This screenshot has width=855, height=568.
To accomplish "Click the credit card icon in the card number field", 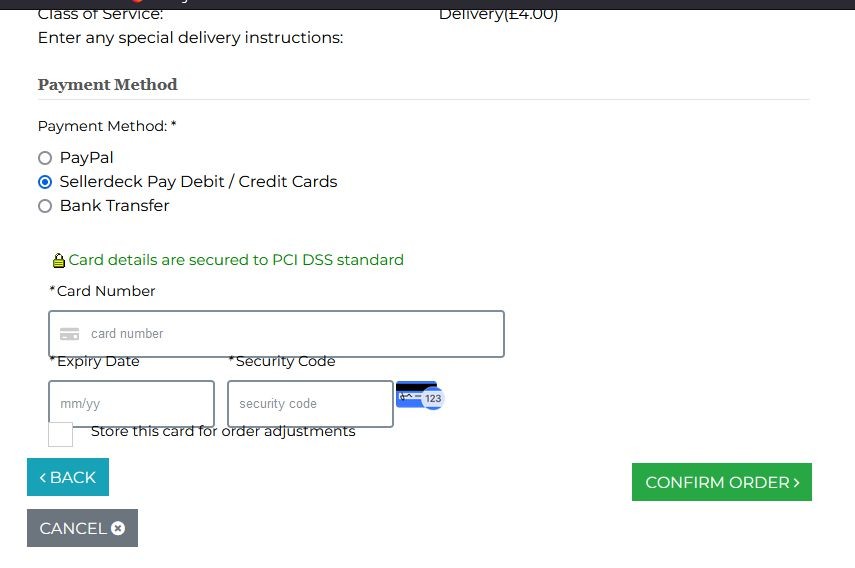I will click(x=70, y=334).
